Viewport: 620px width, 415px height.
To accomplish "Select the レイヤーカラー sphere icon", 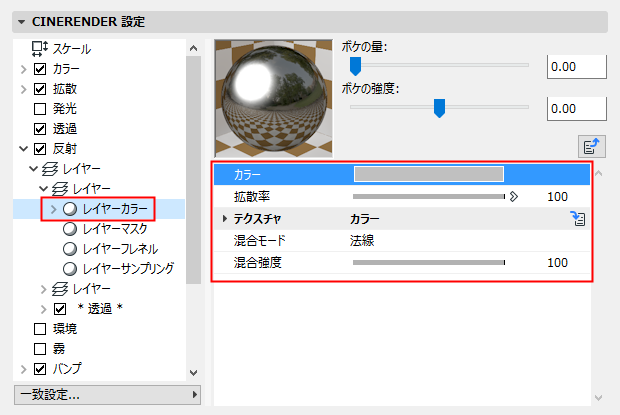I will pyautogui.click(x=70, y=209).
